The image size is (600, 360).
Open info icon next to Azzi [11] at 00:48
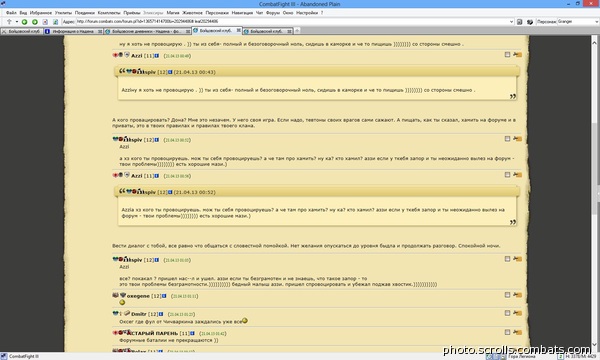(157, 56)
